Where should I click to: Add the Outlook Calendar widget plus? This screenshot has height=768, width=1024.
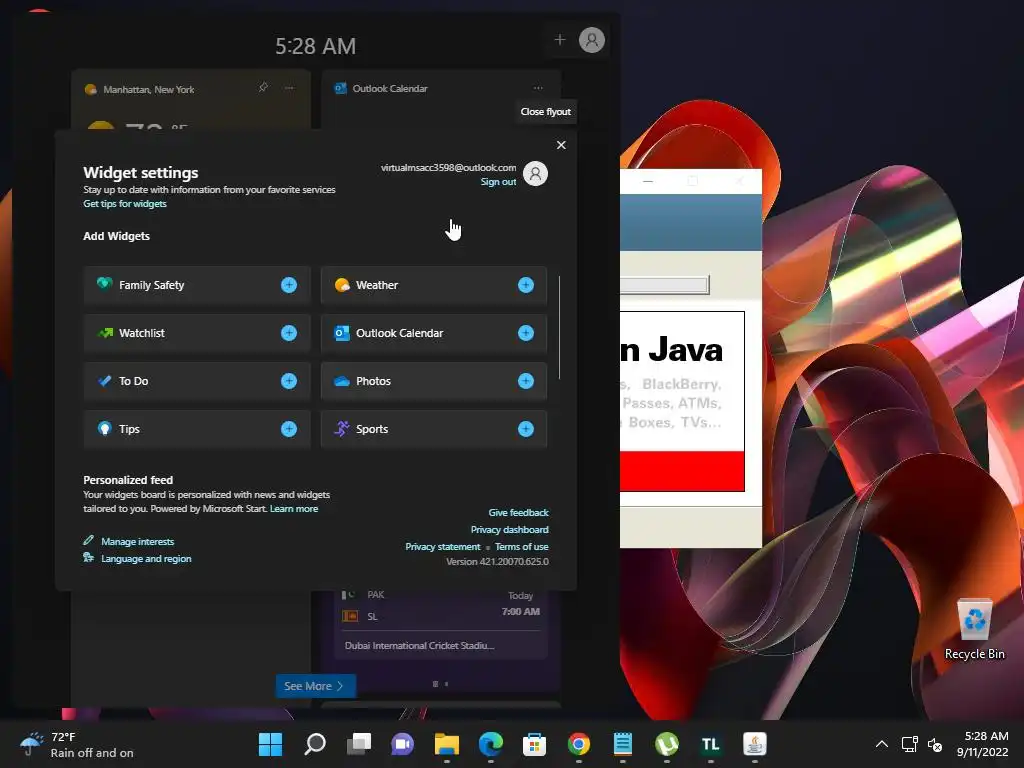526,333
